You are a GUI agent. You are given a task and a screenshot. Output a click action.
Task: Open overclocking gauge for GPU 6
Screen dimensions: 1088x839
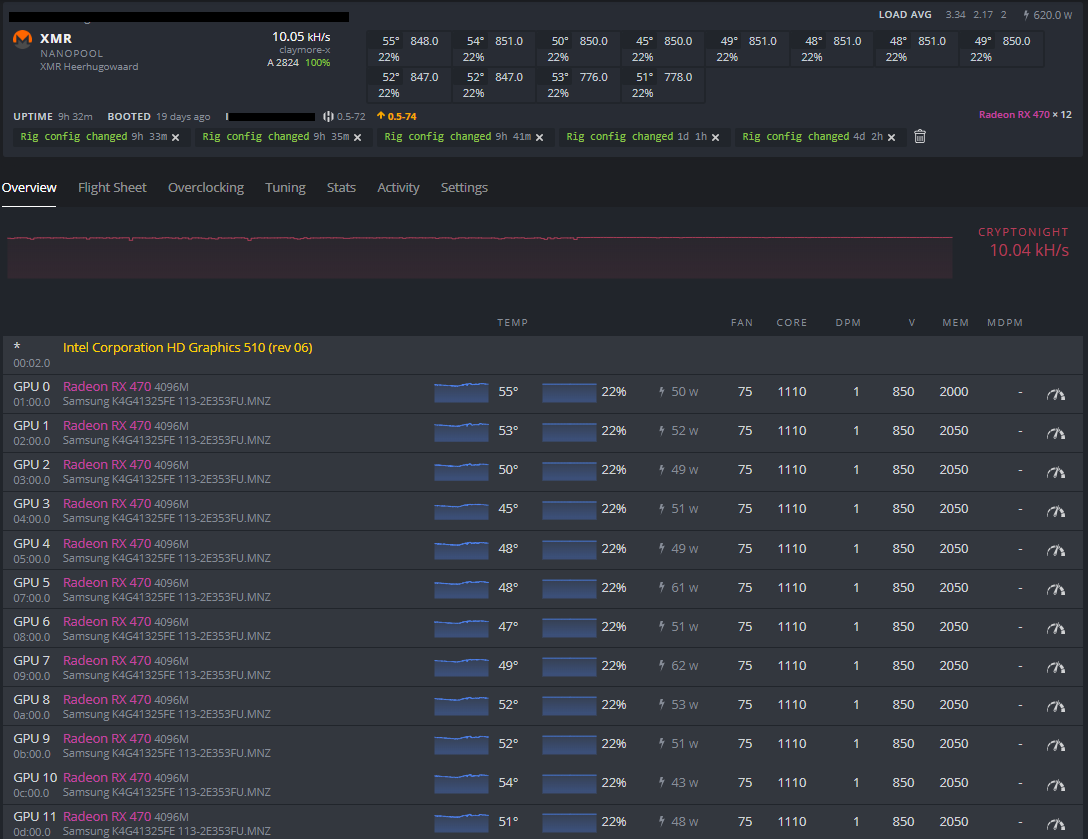pos(1055,629)
